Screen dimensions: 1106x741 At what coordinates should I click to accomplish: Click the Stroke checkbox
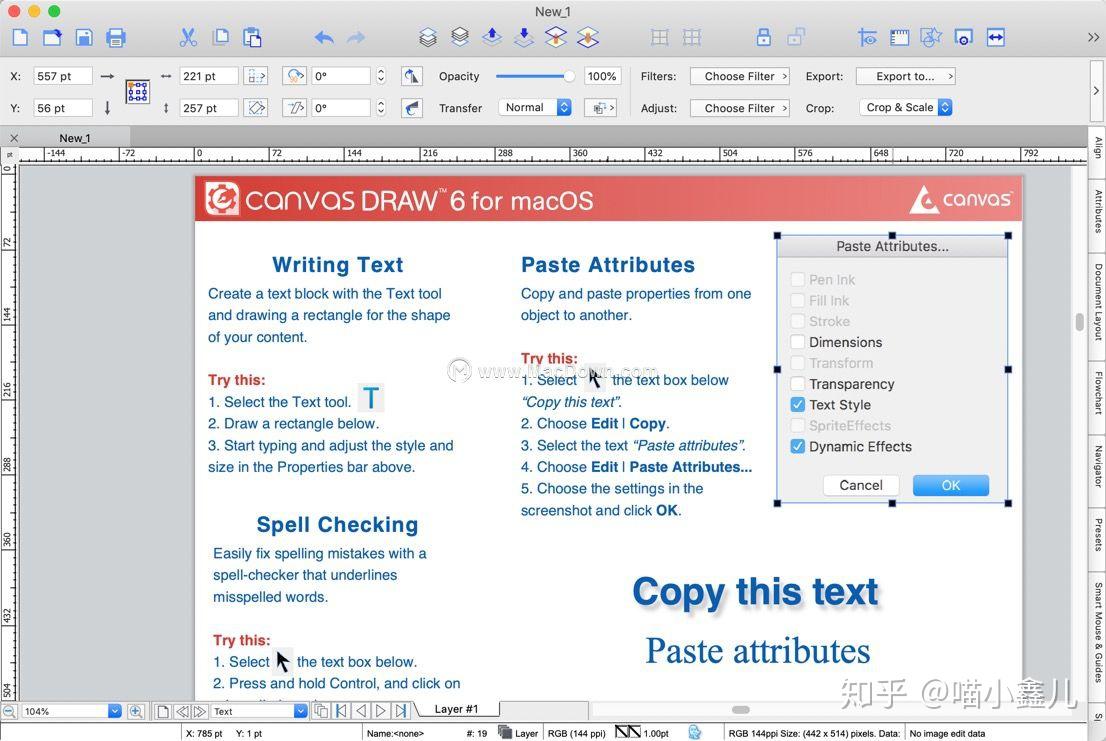[798, 321]
